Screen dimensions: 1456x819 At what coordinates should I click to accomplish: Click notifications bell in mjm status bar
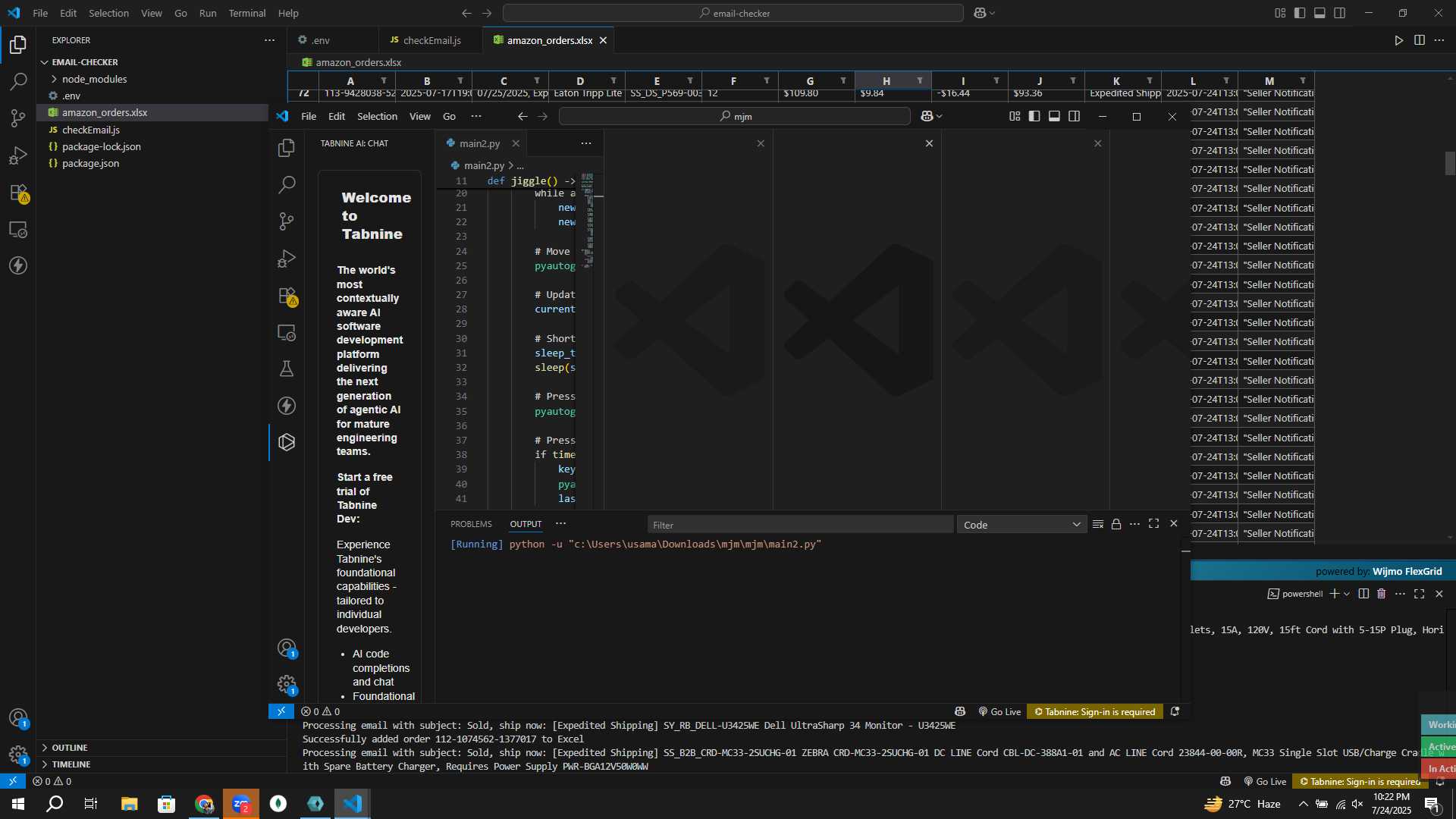point(1175,711)
